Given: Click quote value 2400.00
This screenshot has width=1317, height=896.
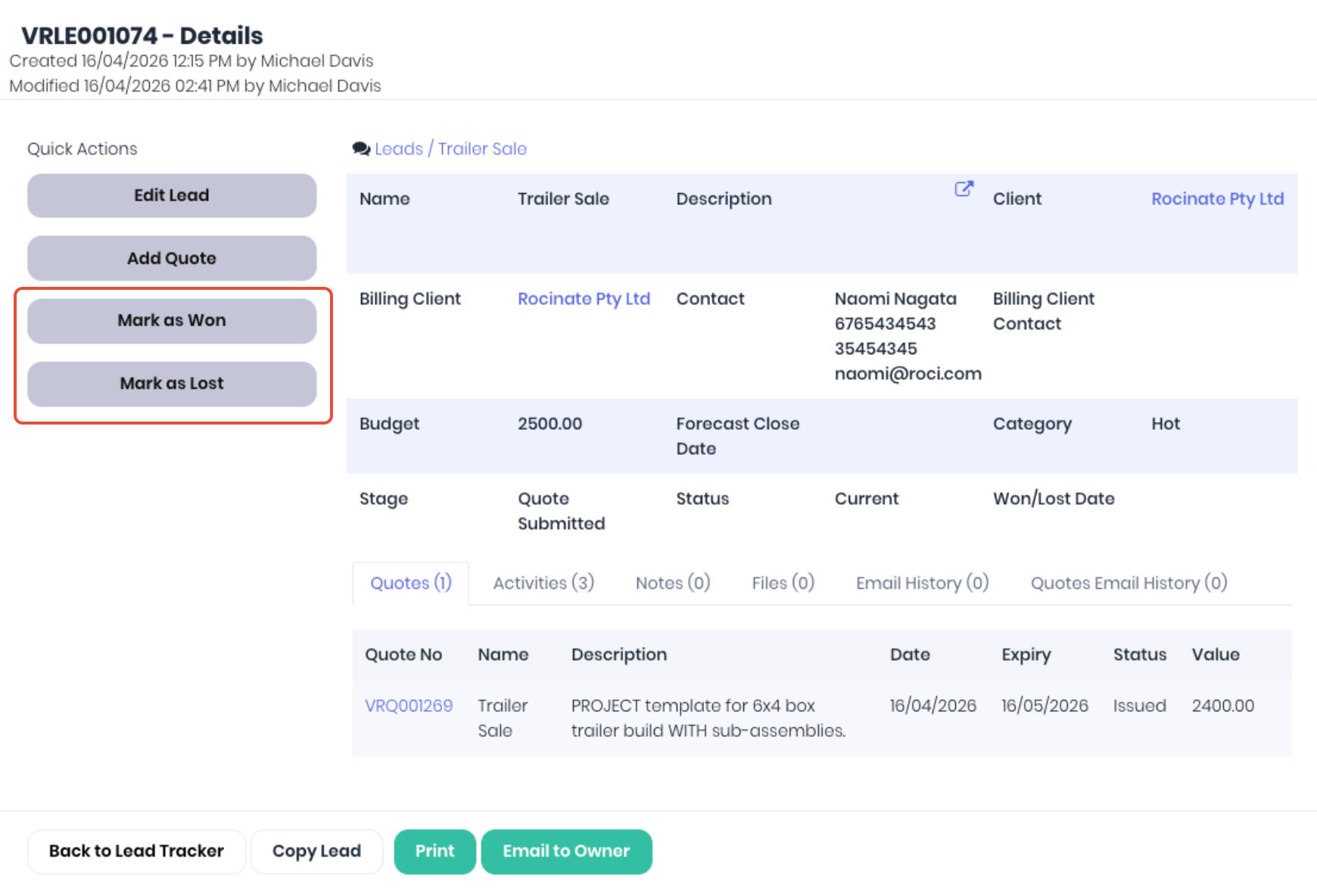Looking at the screenshot, I should 1222,706.
